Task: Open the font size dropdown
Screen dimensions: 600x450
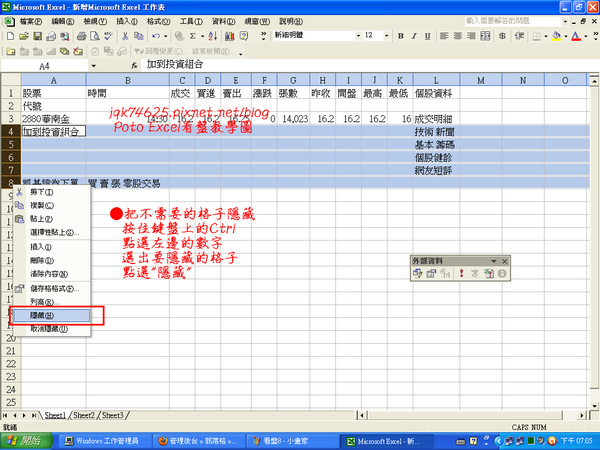Action: click(x=386, y=36)
